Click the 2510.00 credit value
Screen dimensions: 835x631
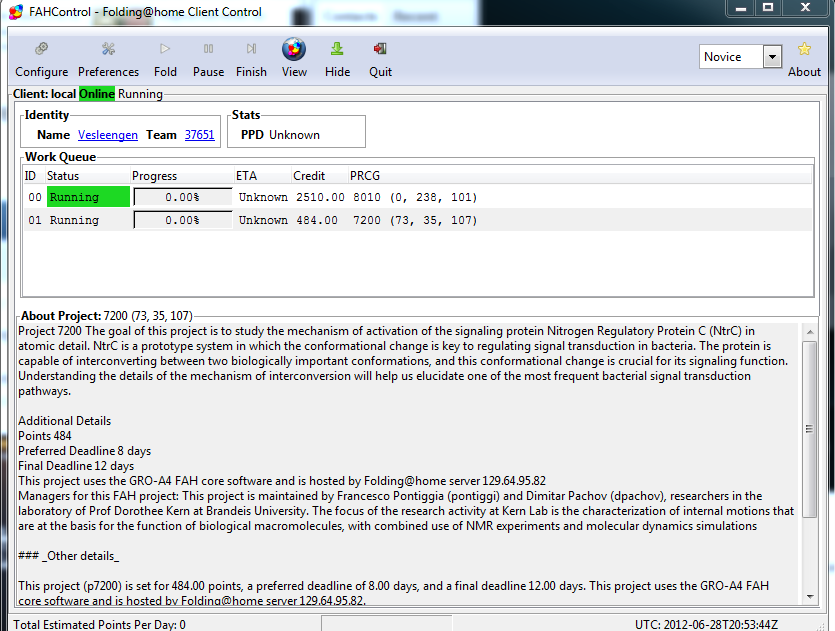pyautogui.click(x=320, y=197)
